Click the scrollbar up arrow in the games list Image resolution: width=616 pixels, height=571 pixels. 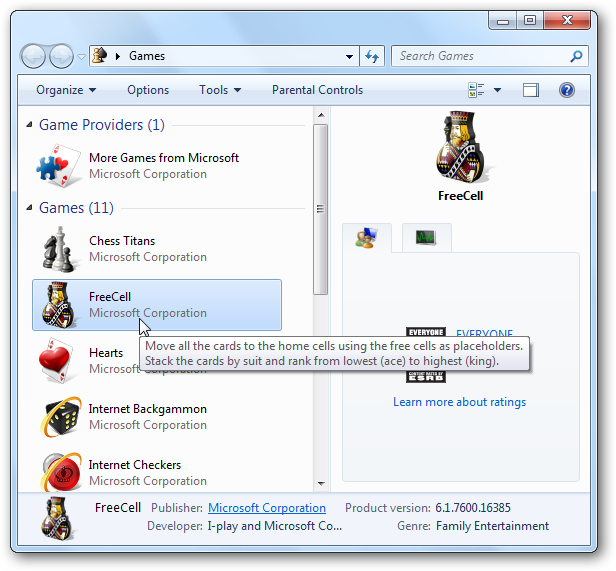coord(321,115)
